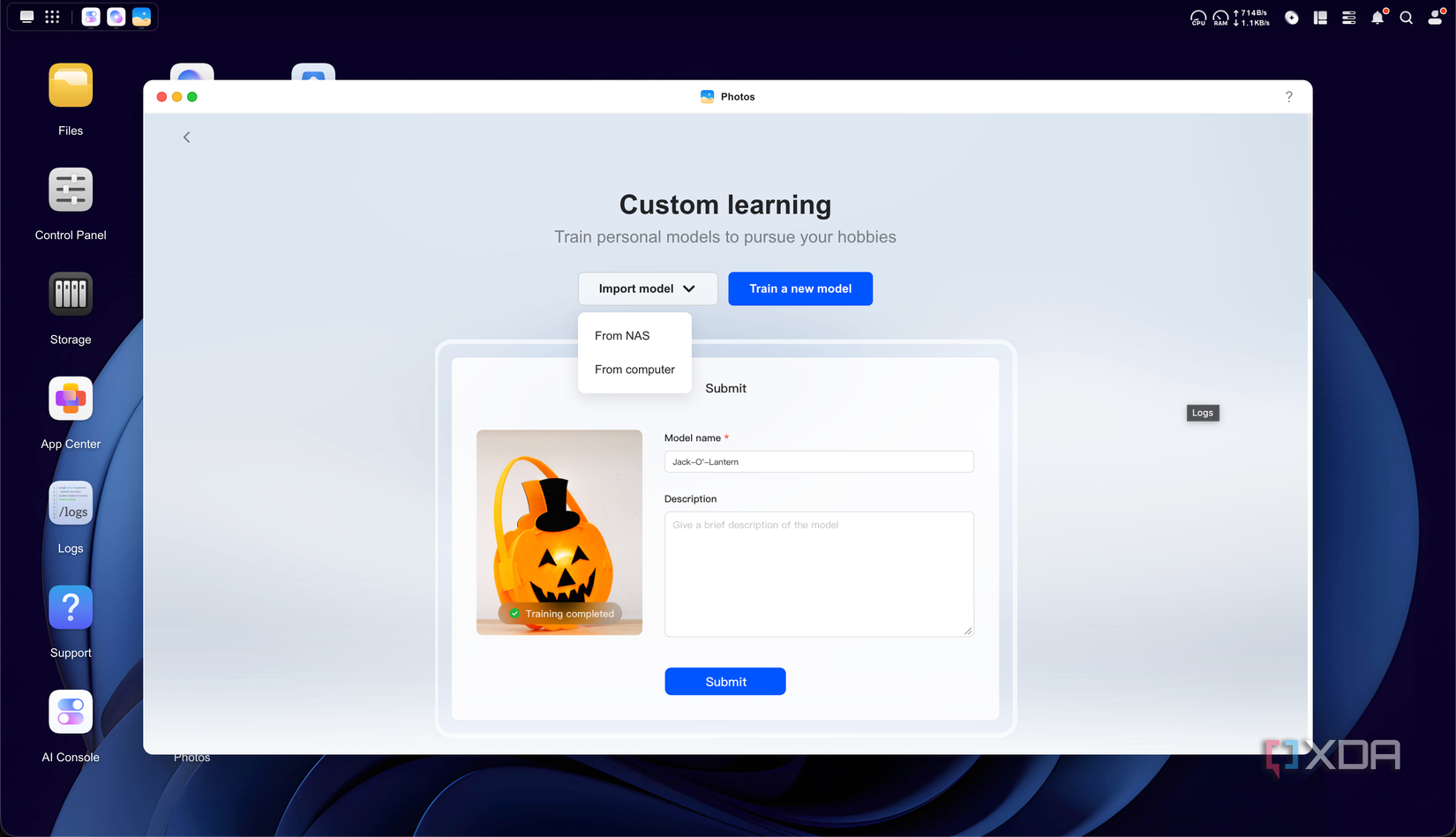
Task: Open notifications bell
Action: [1377, 18]
